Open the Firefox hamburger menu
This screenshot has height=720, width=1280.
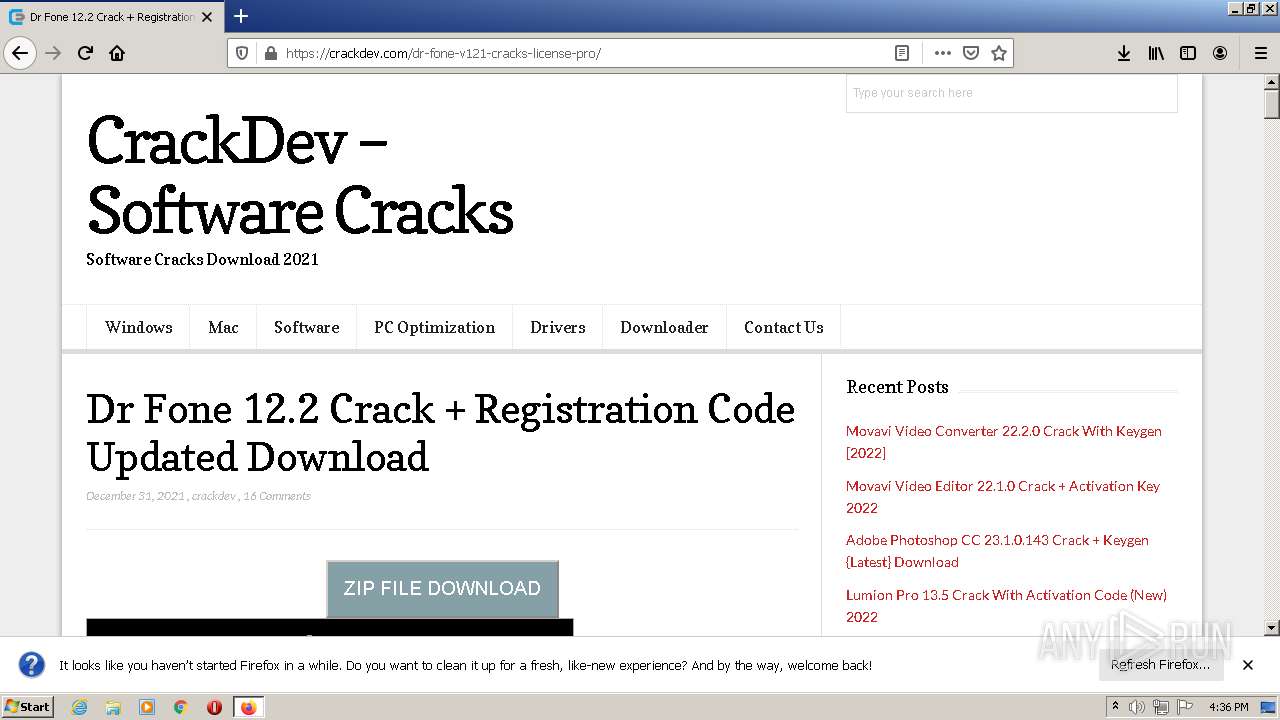click(1260, 53)
